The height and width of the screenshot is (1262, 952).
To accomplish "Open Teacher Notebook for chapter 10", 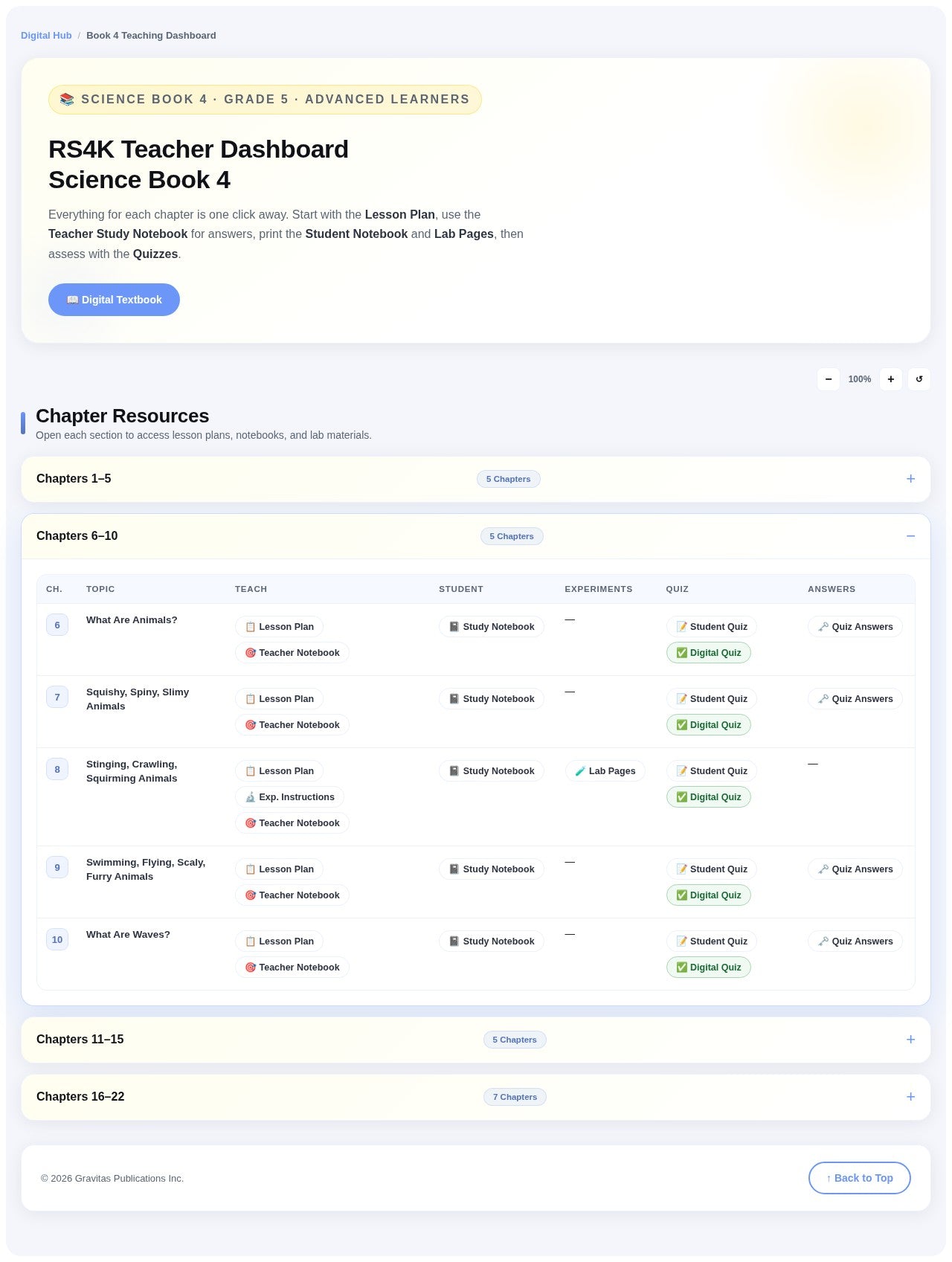I will click(x=292, y=968).
